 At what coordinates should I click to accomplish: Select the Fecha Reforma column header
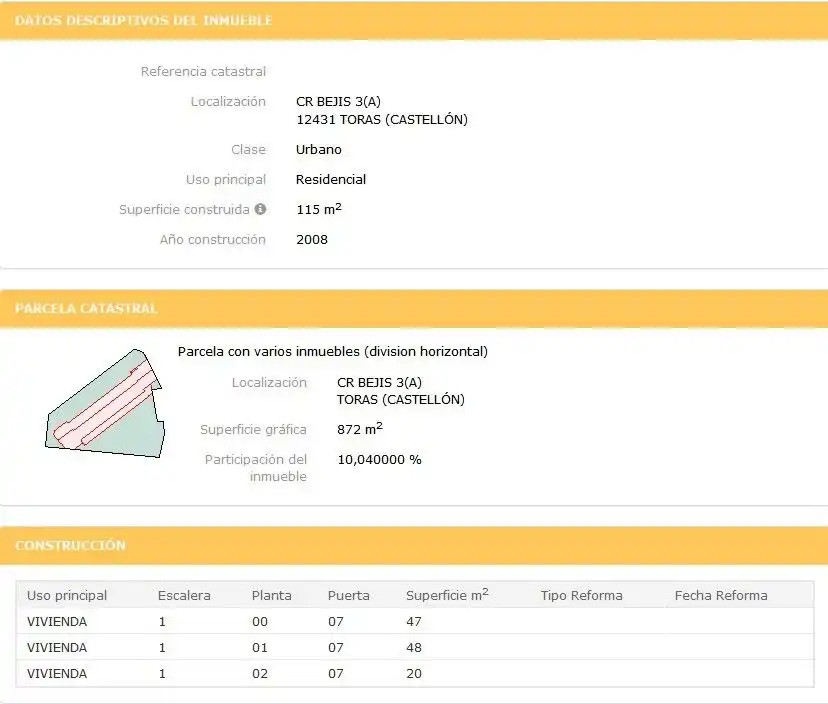click(x=721, y=595)
